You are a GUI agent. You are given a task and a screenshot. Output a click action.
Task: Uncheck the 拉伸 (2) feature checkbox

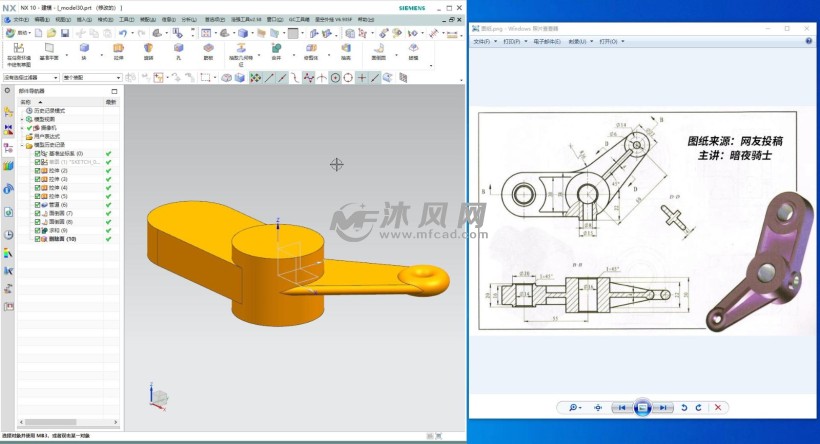(38, 171)
